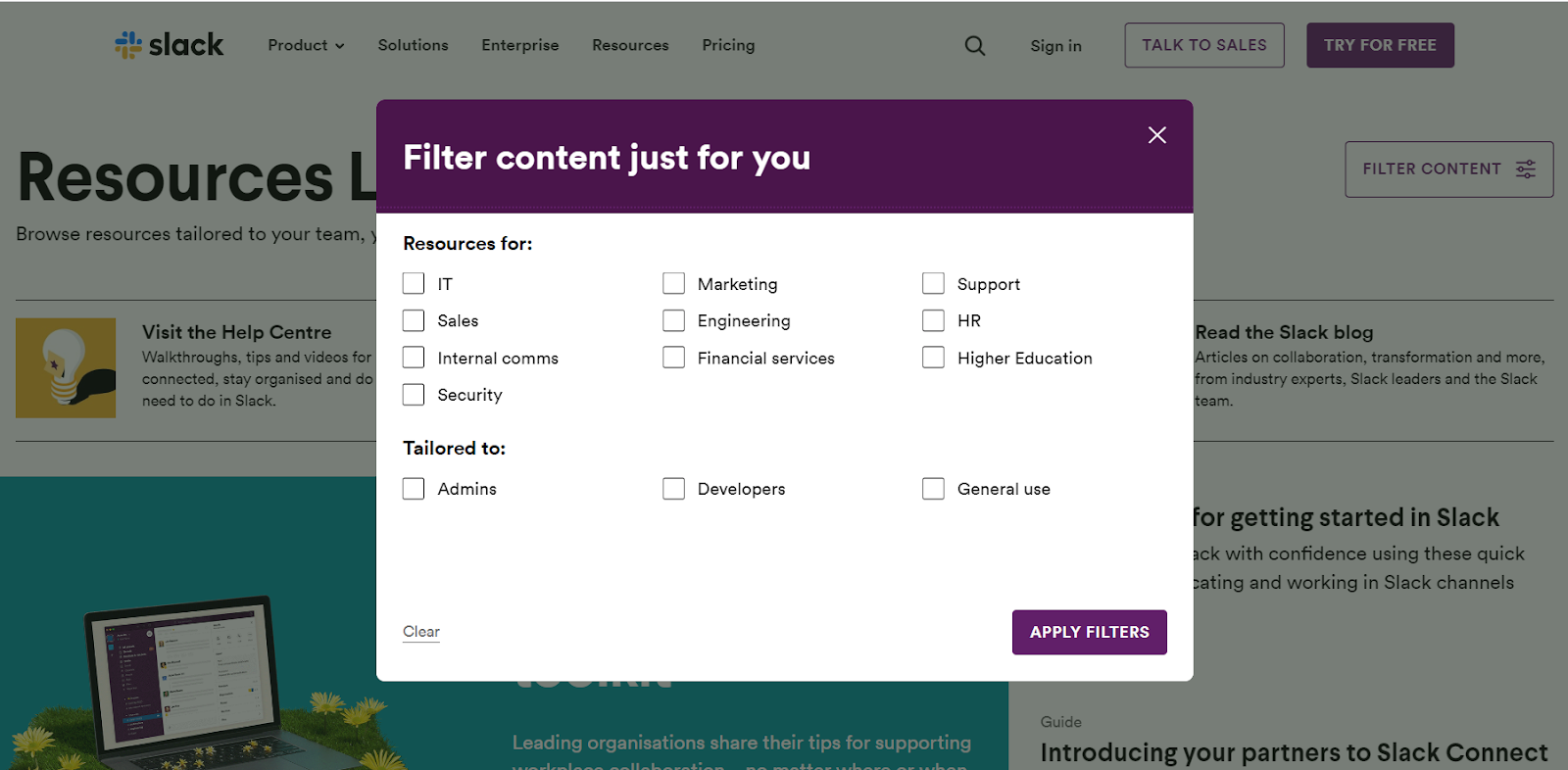The height and width of the screenshot is (770, 1568).
Task: Open the Pricing page link
Action: [x=728, y=45]
